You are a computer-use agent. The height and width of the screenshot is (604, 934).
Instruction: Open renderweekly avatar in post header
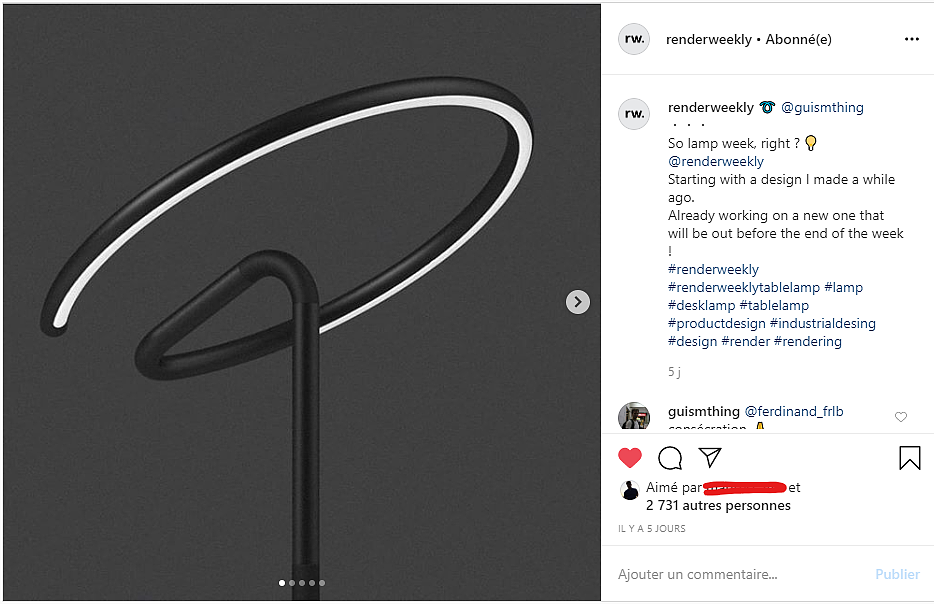[634, 39]
